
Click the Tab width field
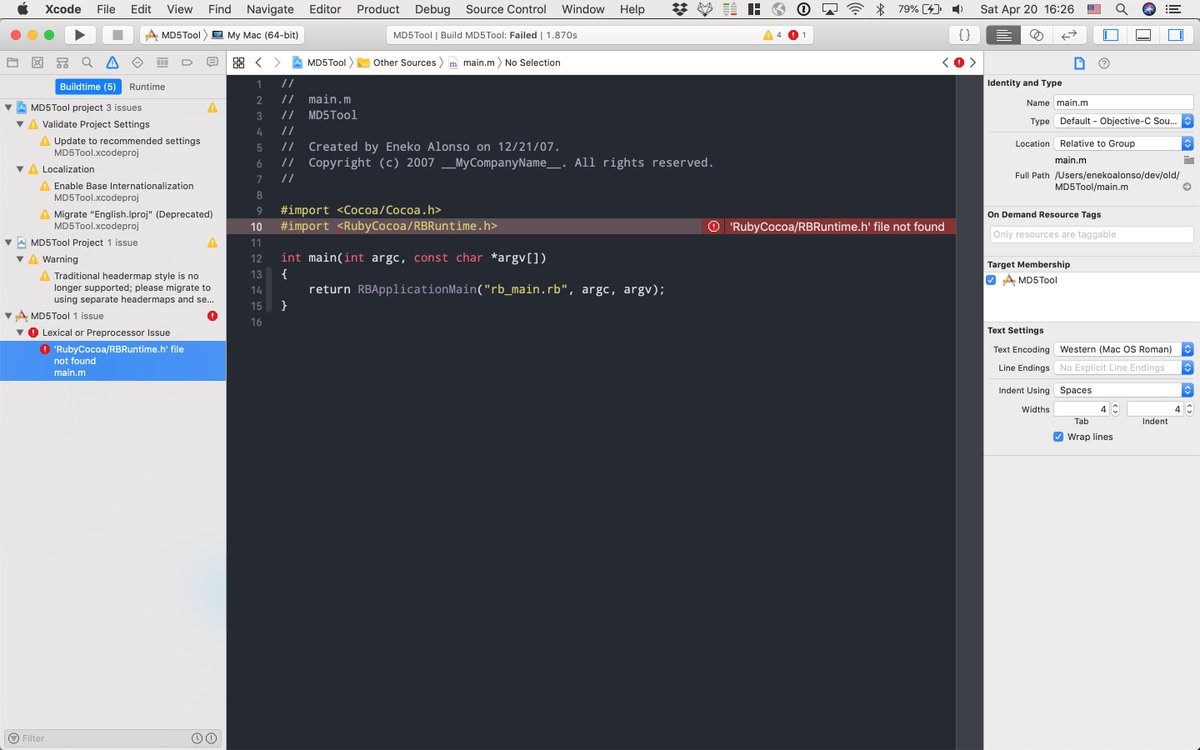tap(1082, 409)
